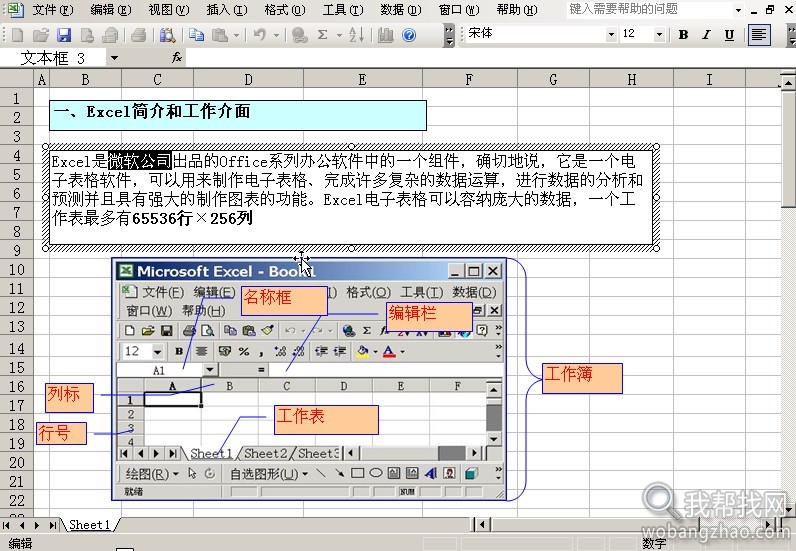Click the horizontal scrollbar left arrow
796x551 pixels.
(481, 524)
